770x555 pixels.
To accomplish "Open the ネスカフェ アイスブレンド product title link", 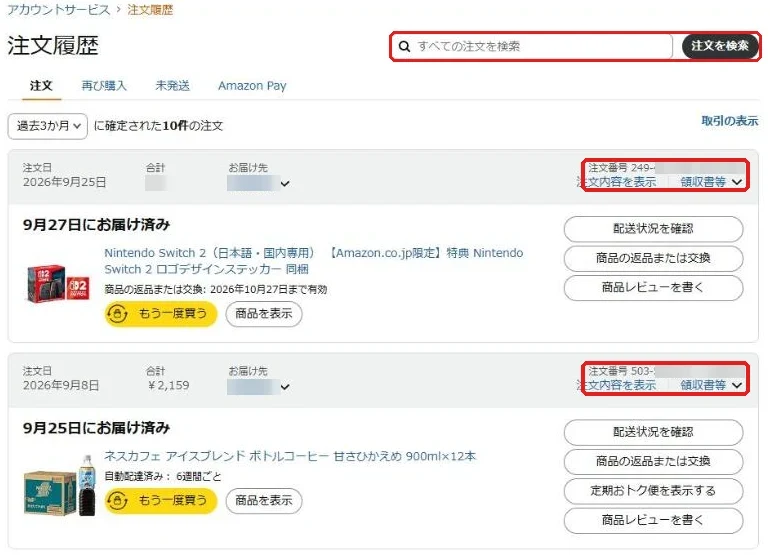I will tap(290, 456).
